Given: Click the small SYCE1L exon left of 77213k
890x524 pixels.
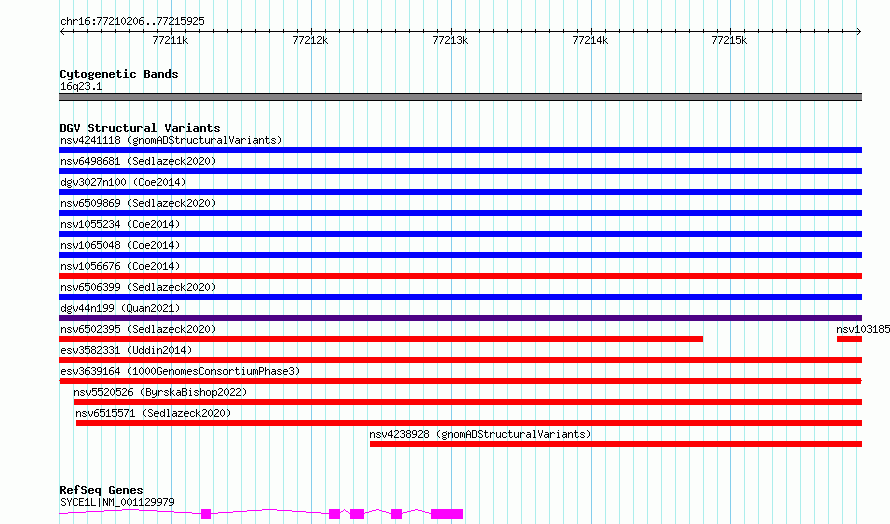Looking at the screenshot, I should click(397, 514).
